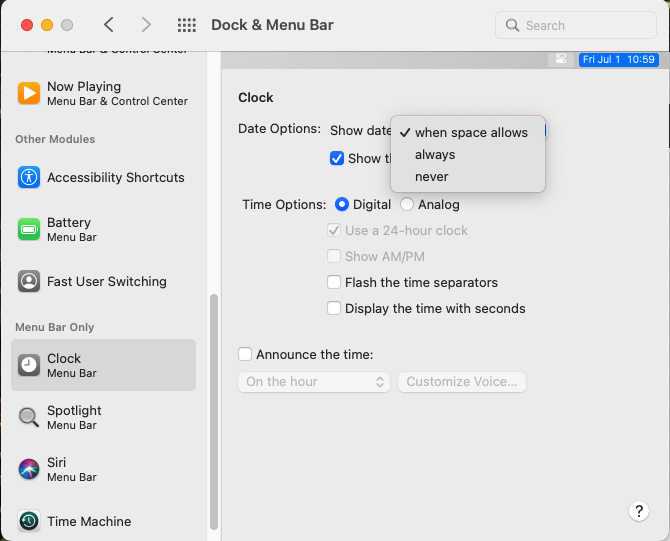Select 'when space allows' menu option
Image resolution: width=670 pixels, height=541 pixels.
pos(470,132)
